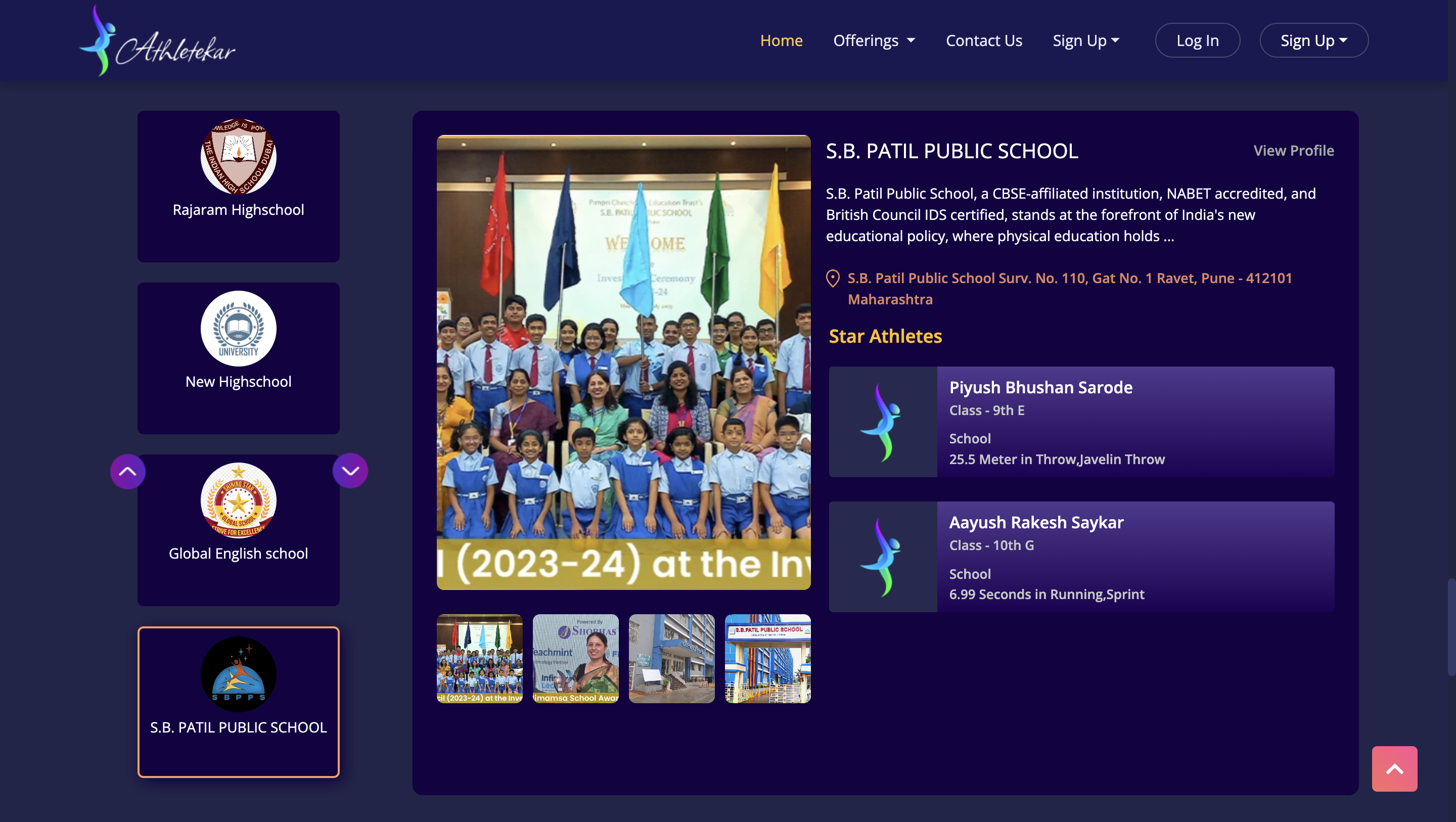Expand the plain Sign Up nav dropdown
The image size is (1456, 822).
point(1086,41)
